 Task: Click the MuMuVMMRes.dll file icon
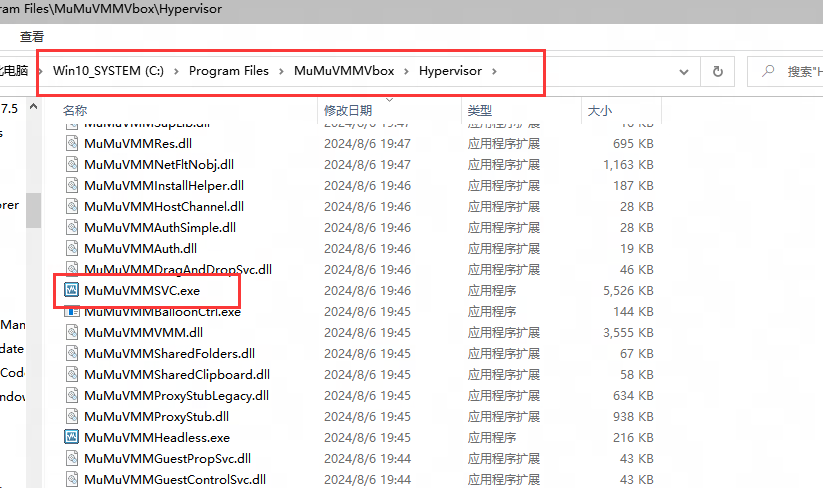[x=72, y=143]
